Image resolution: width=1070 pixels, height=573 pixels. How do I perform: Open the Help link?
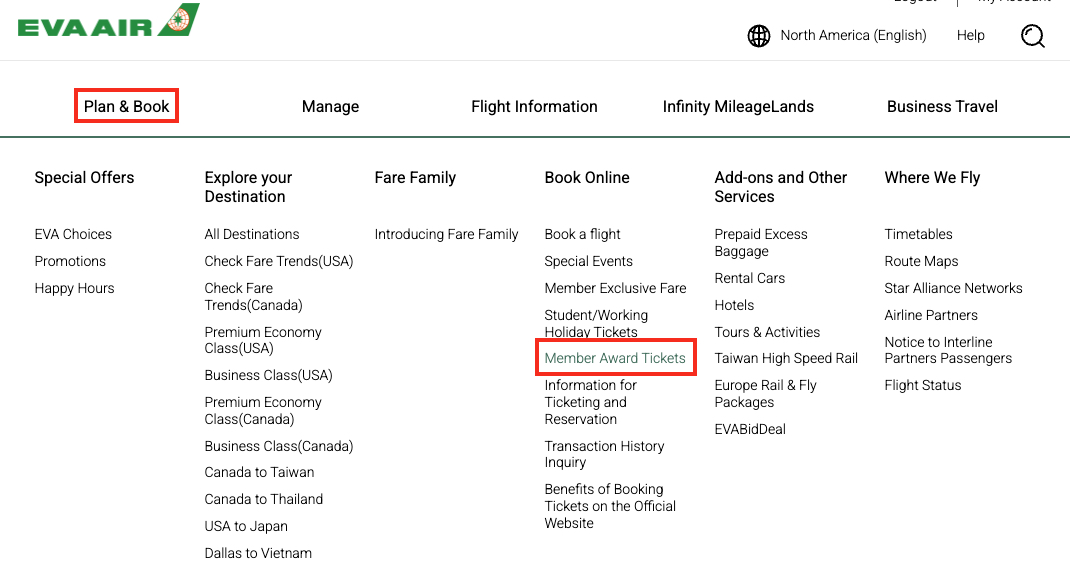pyautogui.click(x=970, y=35)
